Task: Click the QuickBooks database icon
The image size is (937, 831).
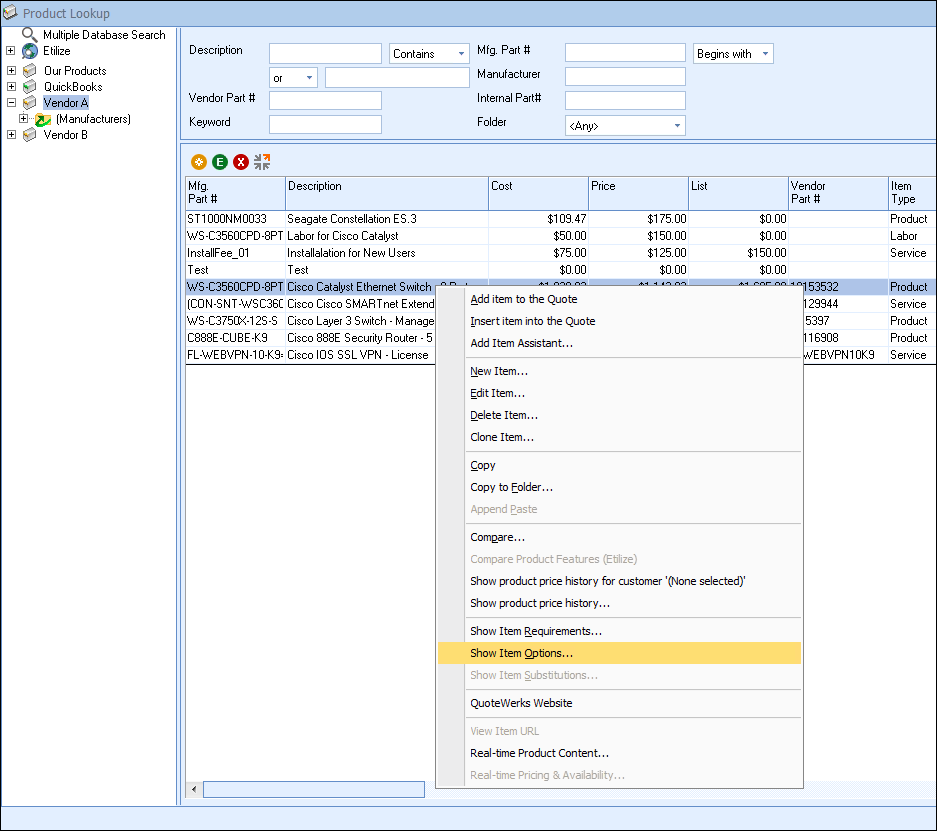Action: (x=30, y=87)
